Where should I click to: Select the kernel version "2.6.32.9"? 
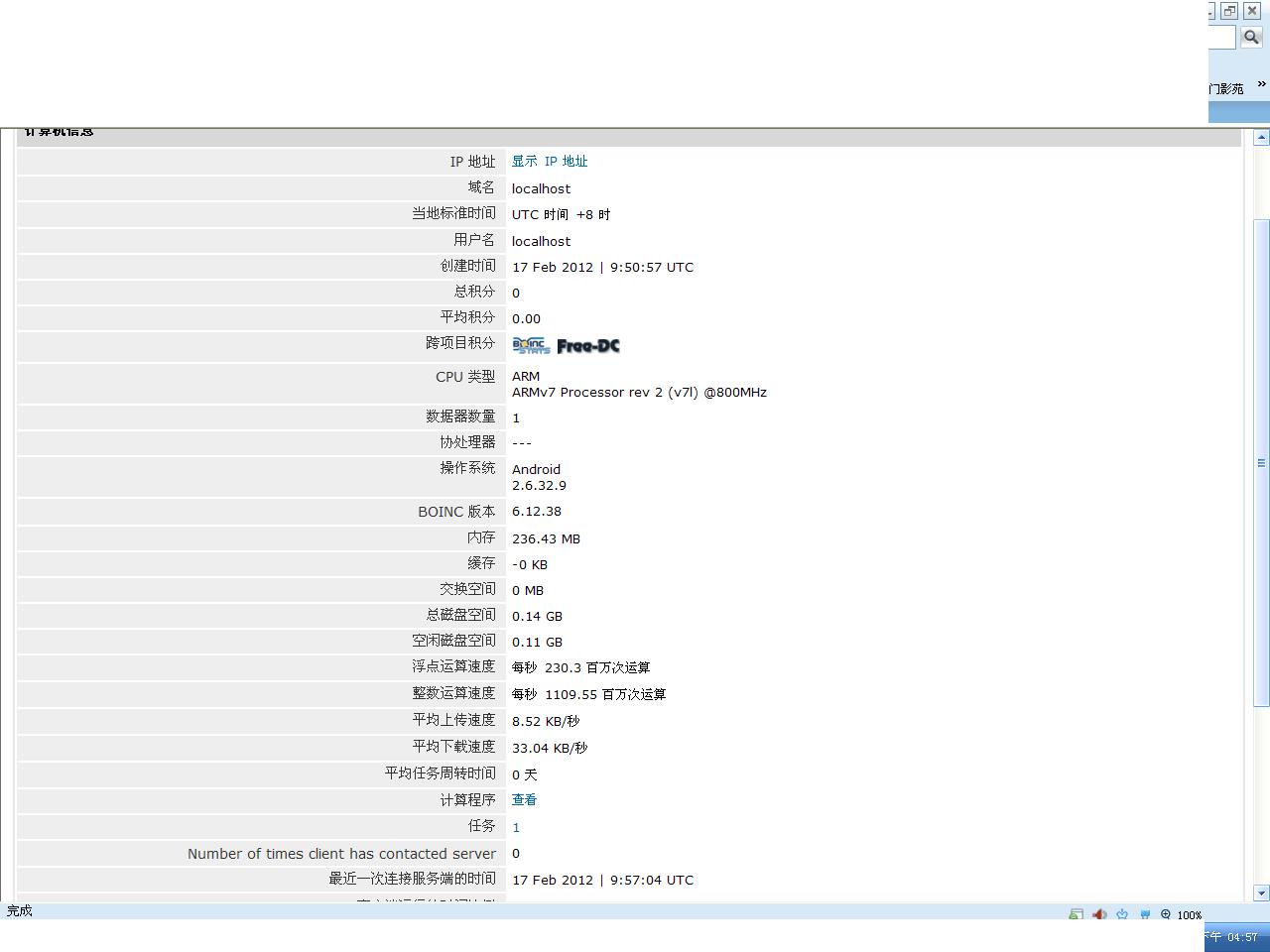tap(539, 485)
